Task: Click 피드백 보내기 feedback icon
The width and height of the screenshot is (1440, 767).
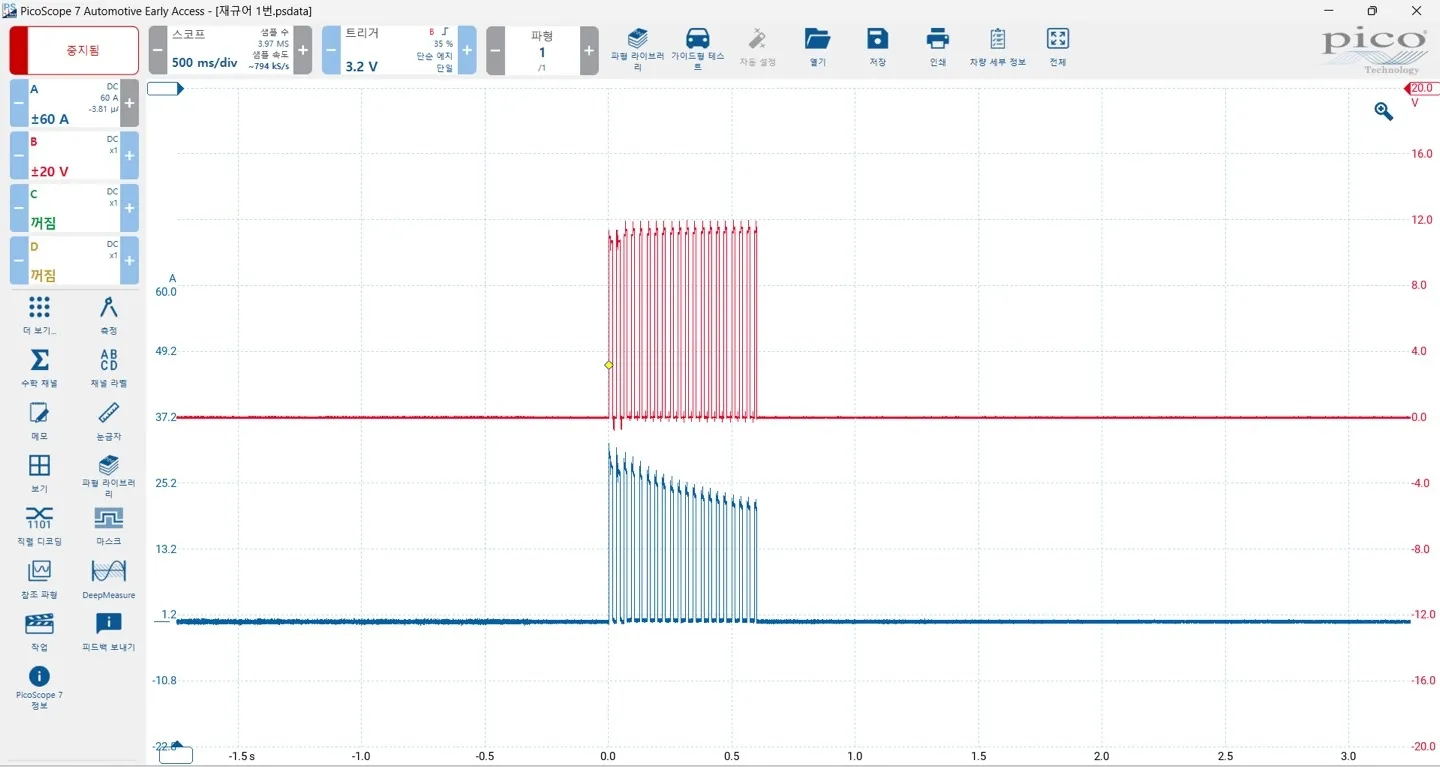Action: [109, 631]
